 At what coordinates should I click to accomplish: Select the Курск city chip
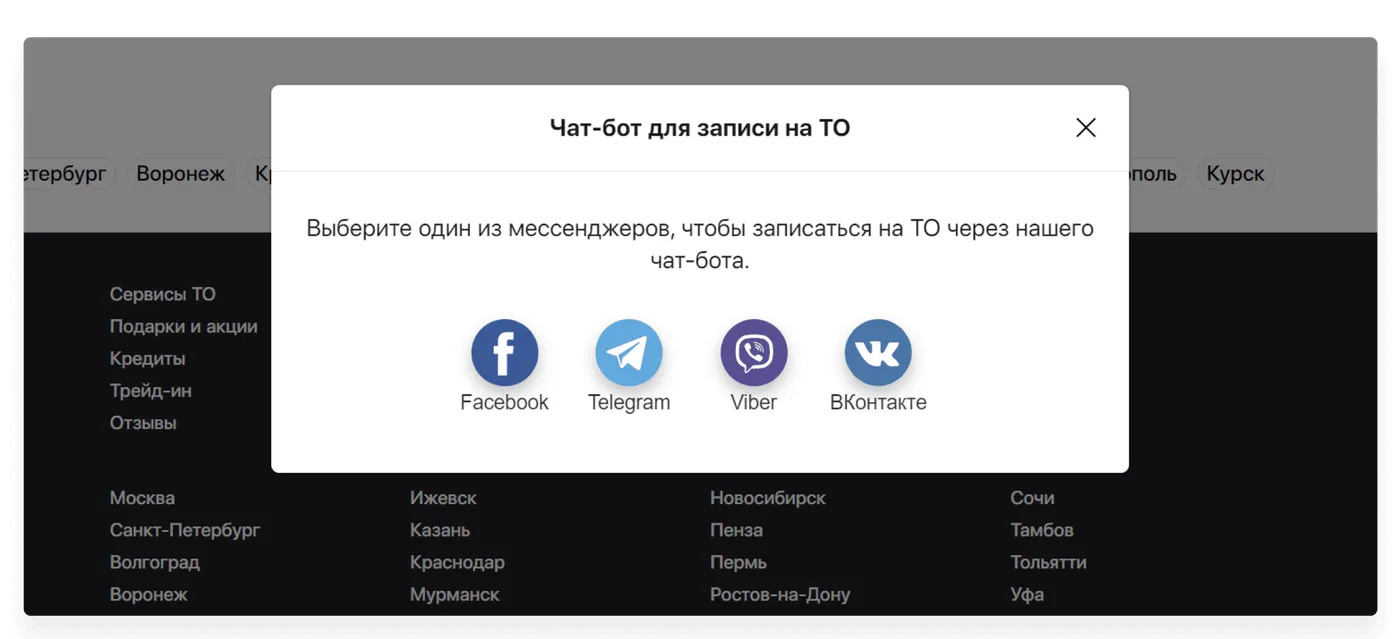(x=1235, y=174)
